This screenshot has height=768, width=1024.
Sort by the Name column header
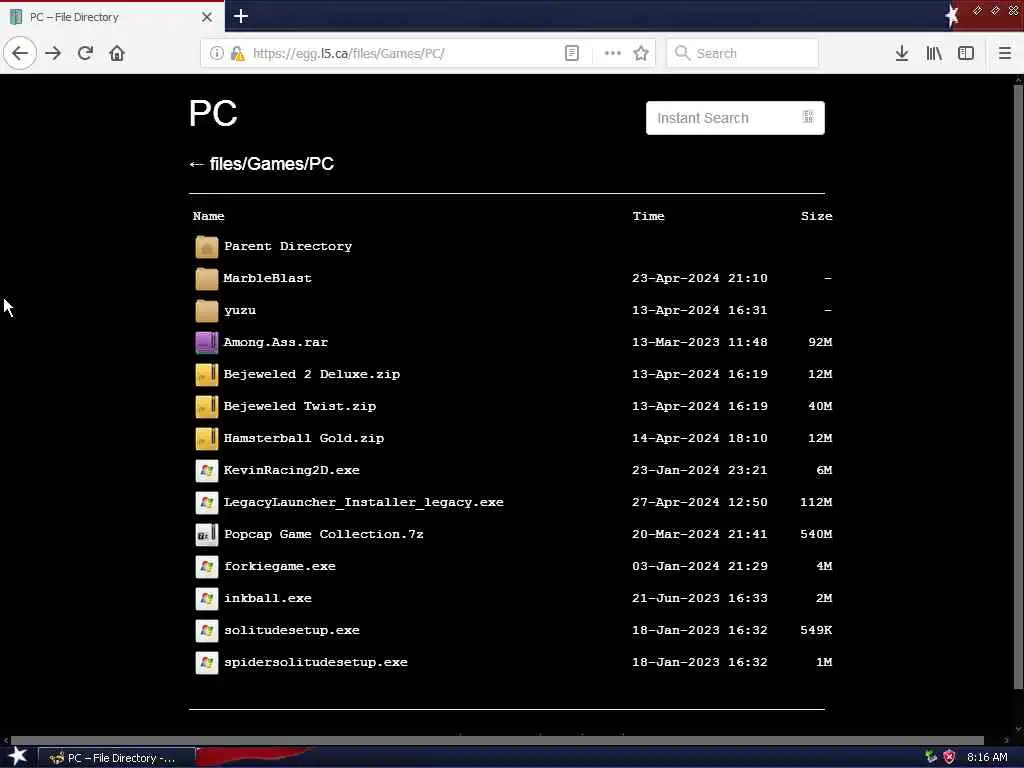tap(208, 216)
